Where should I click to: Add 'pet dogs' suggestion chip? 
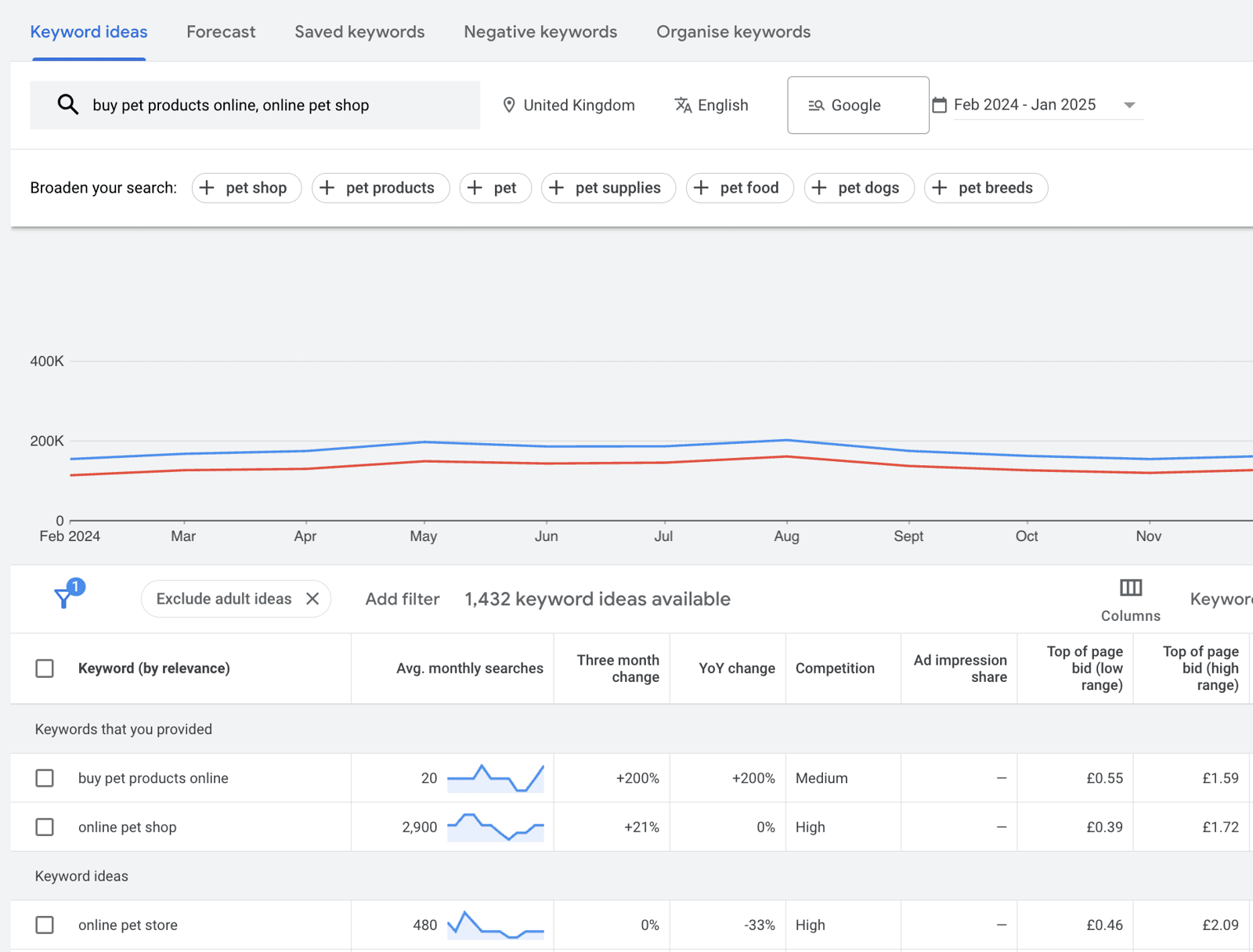(859, 188)
